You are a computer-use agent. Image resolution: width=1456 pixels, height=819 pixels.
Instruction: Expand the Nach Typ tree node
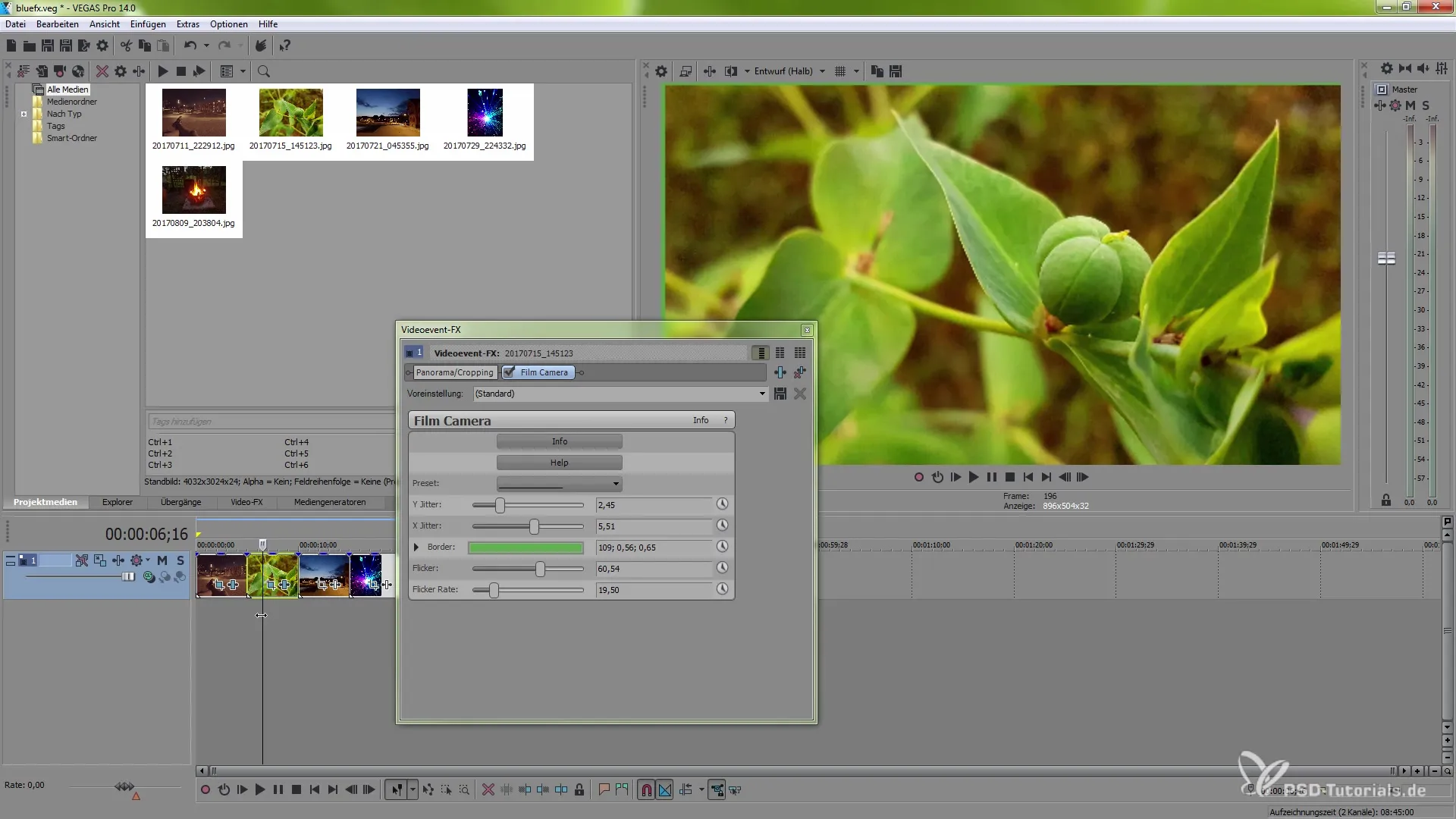pos(24,115)
